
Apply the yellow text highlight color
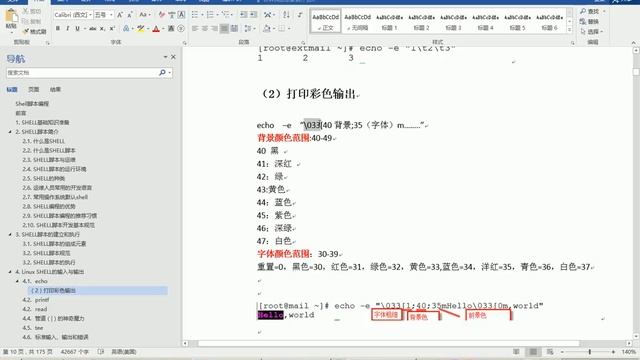coord(141,29)
